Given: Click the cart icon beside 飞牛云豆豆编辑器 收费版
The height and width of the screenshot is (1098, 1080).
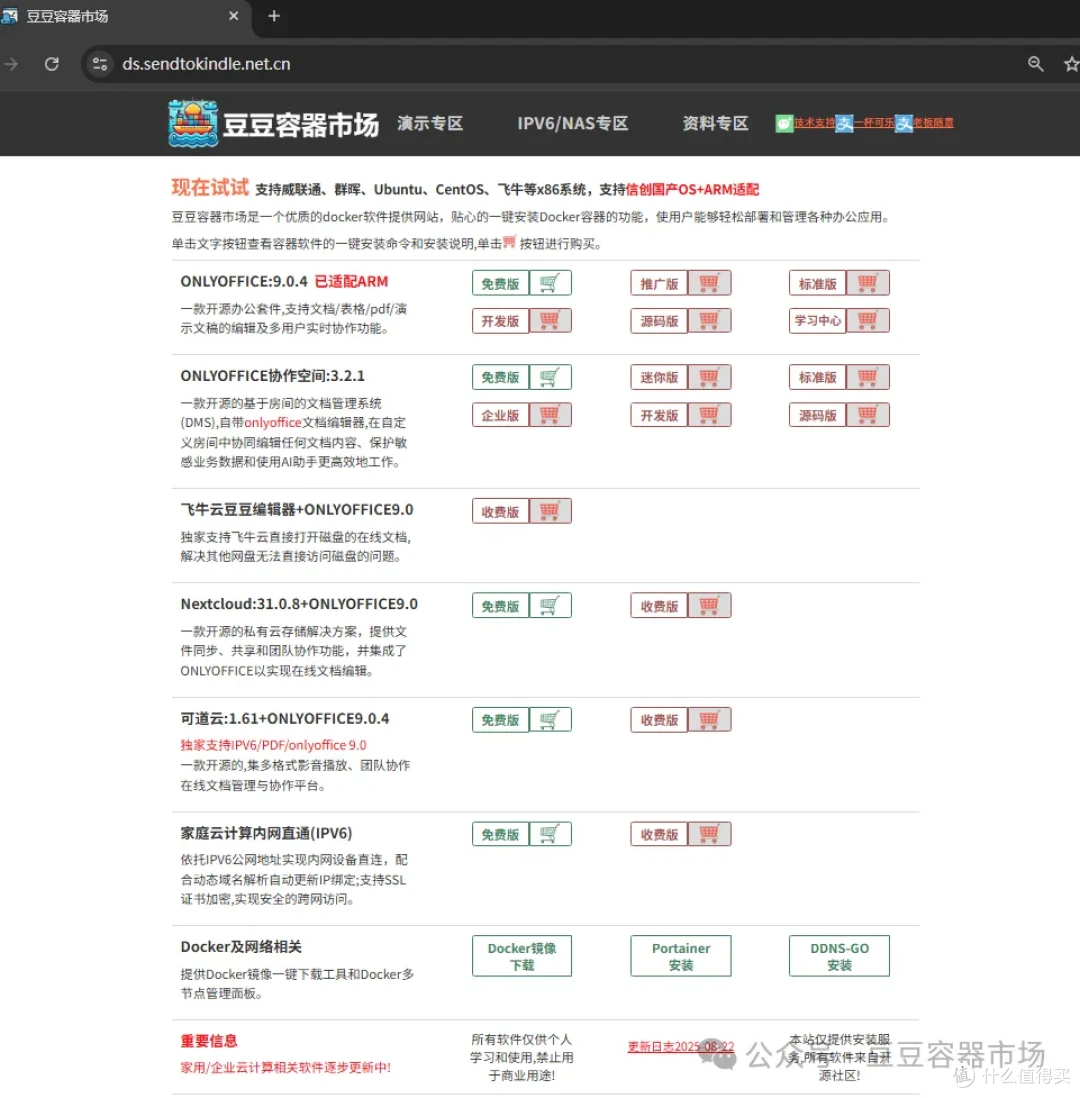Looking at the screenshot, I should 551,511.
